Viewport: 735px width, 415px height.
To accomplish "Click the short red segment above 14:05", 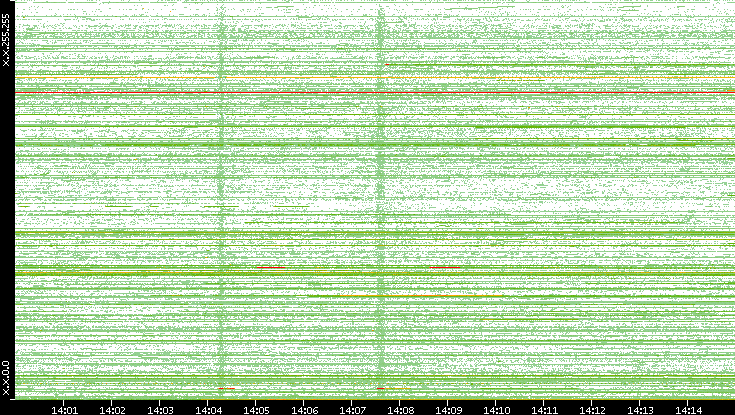I will [x=271, y=267].
